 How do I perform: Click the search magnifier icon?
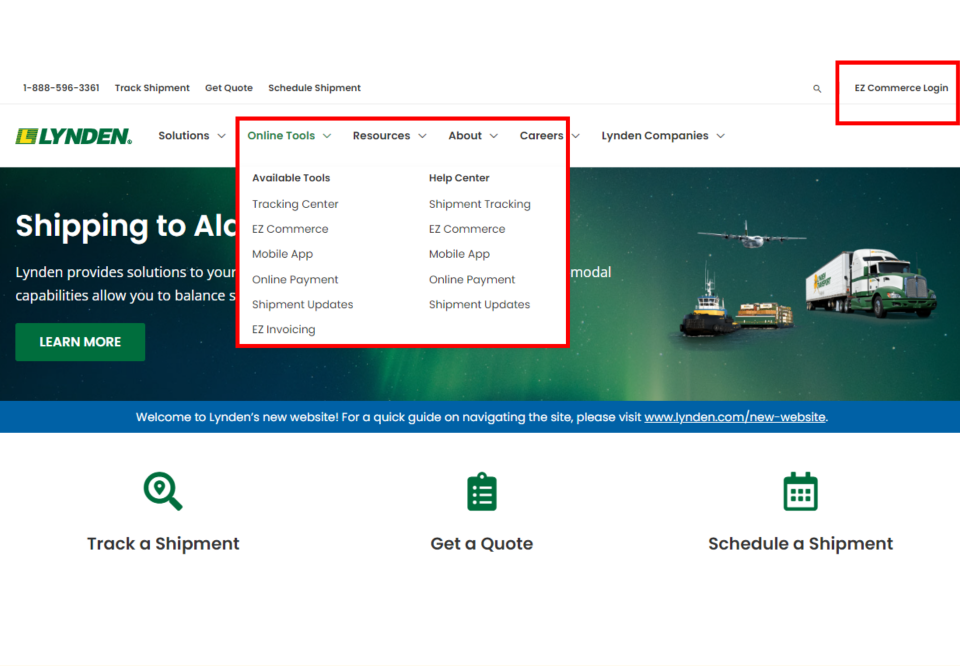[x=817, y=89]
